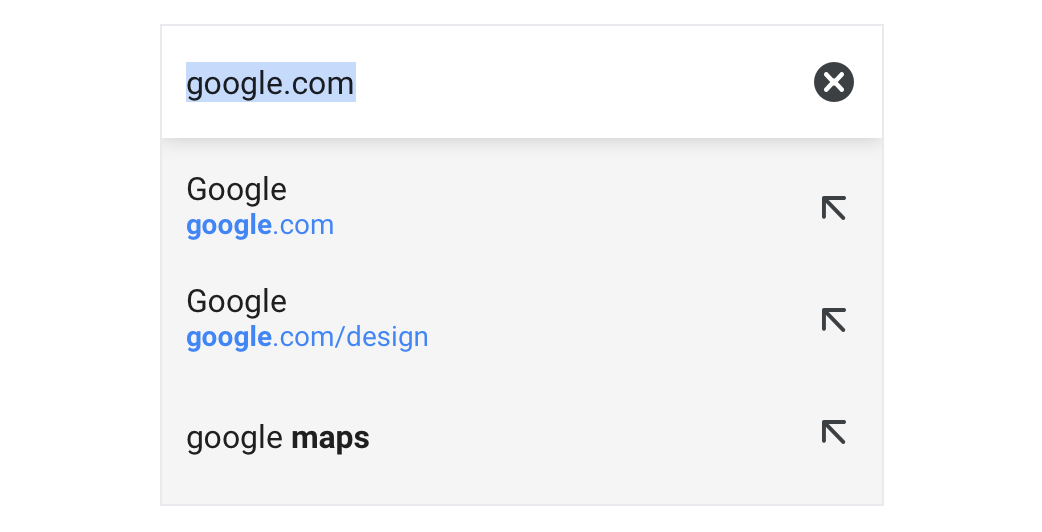The width and height of the screenshot is (1042, 532).
Task: Click the bold word maps in suggestions
Action: pyautogui.click(x=330, y=438)
